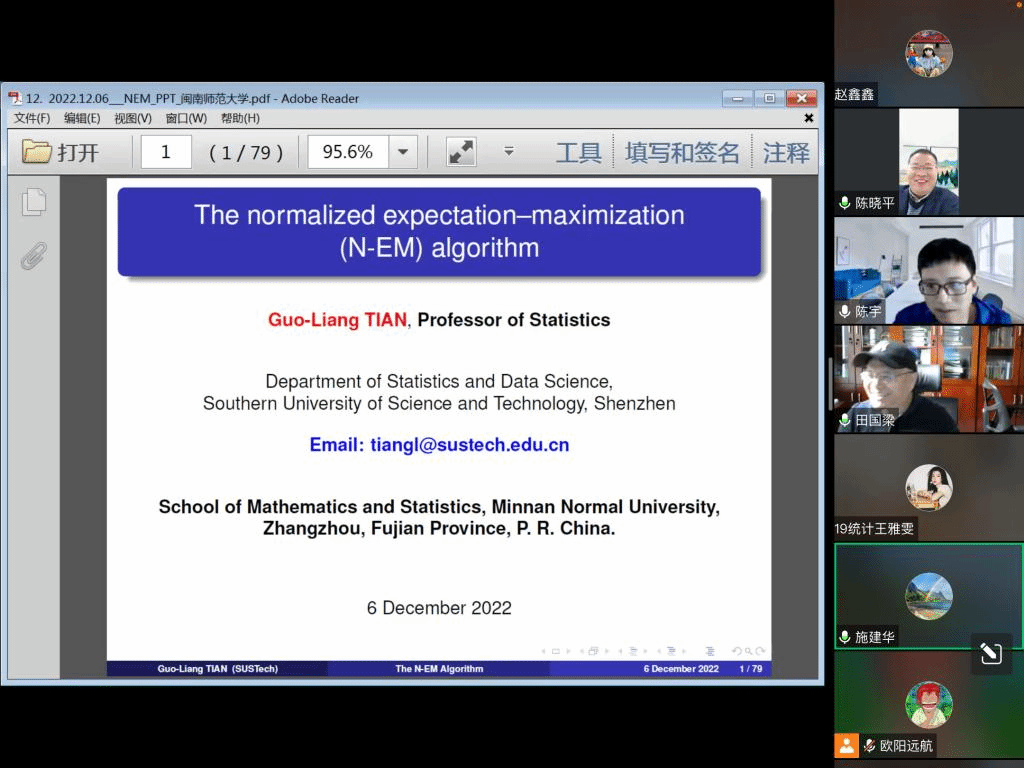Open the 视图(V) View menu

click(132, 118)
